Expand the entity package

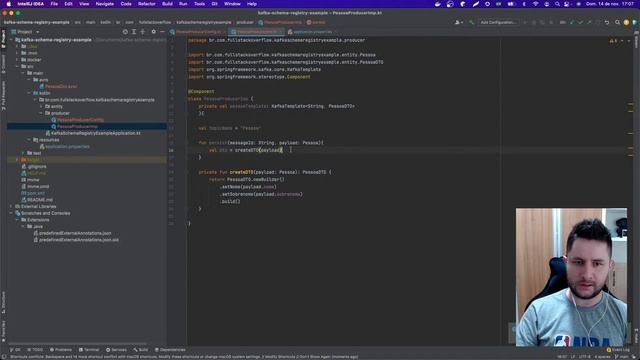[x=41, y=107]
